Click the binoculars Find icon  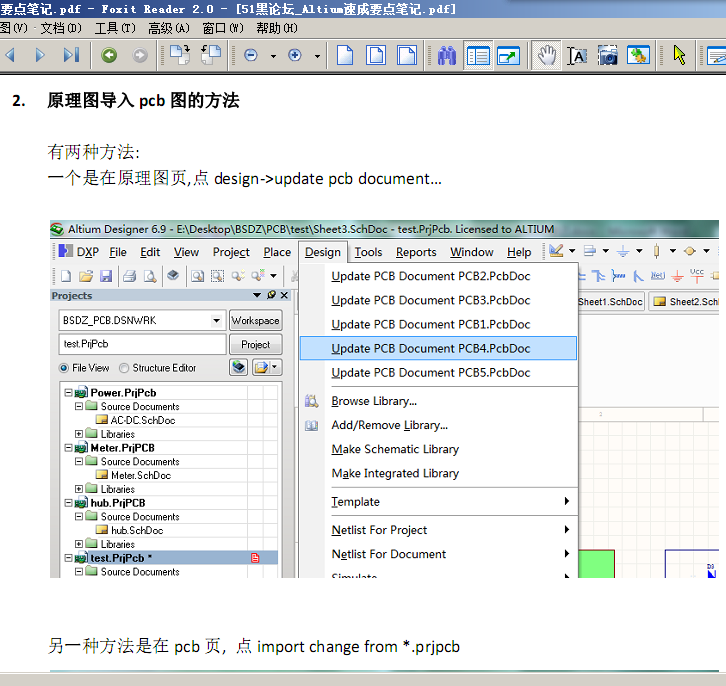point(446,56)
